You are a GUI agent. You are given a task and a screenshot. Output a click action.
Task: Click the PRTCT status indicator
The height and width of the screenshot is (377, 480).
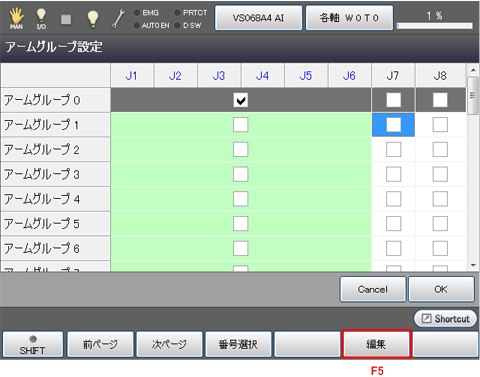click(x=191, y=13)
